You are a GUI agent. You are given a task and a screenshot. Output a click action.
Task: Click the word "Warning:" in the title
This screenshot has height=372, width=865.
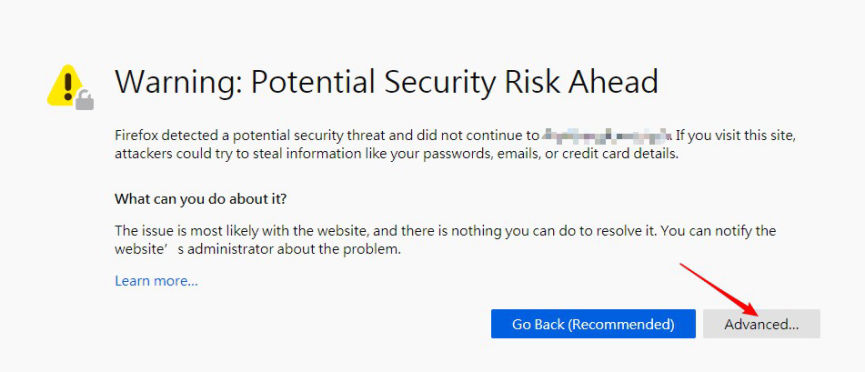click(x=178, y=82)
